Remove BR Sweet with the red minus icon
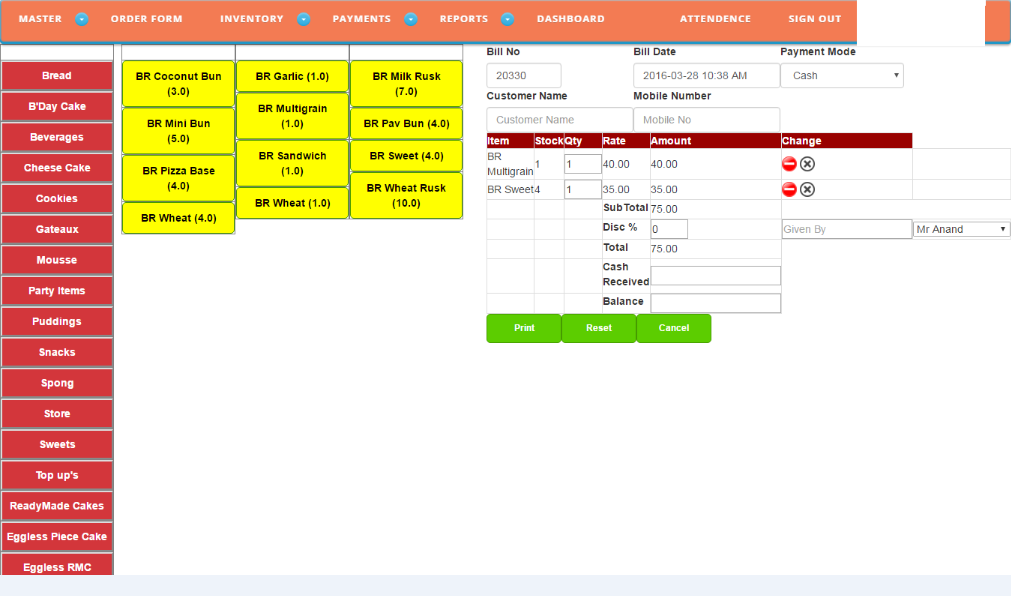The height and width of the screenshot is (596, 1011). click(790, 189)
